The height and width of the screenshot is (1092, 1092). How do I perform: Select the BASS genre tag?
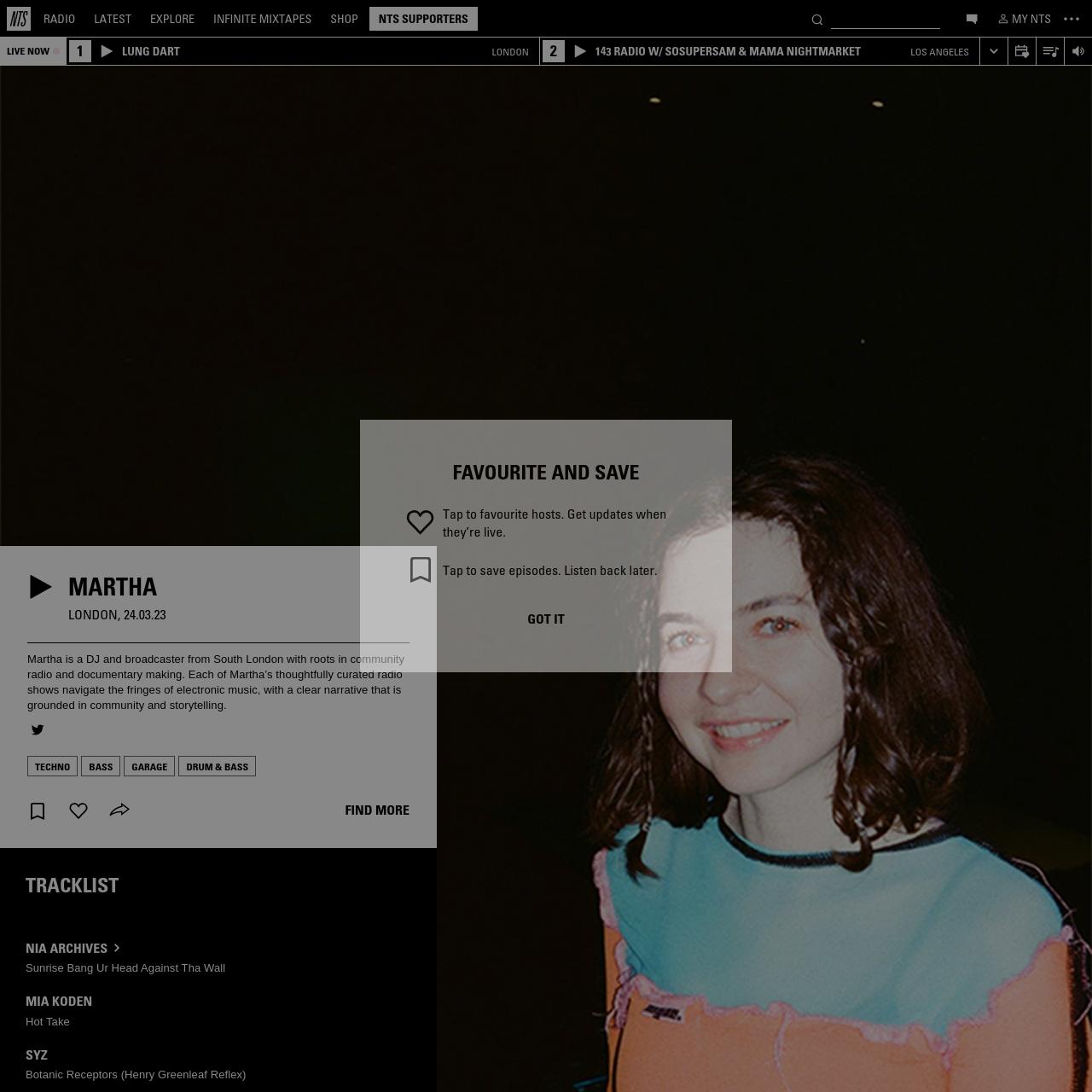tap(101, 766)
